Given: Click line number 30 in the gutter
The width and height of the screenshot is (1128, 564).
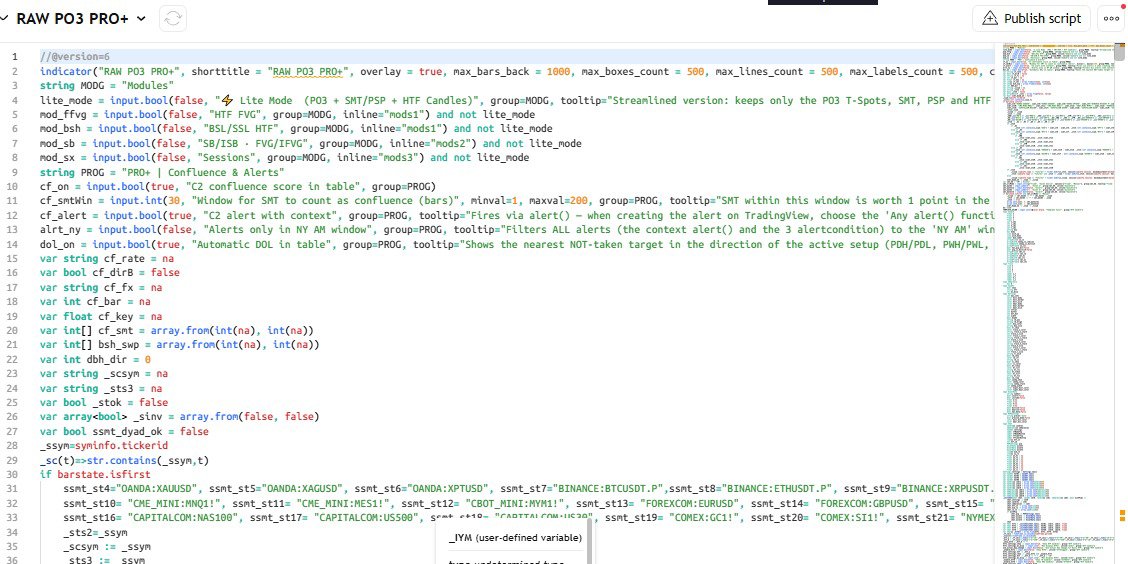Looking at the screenshot, I should 12,474.
